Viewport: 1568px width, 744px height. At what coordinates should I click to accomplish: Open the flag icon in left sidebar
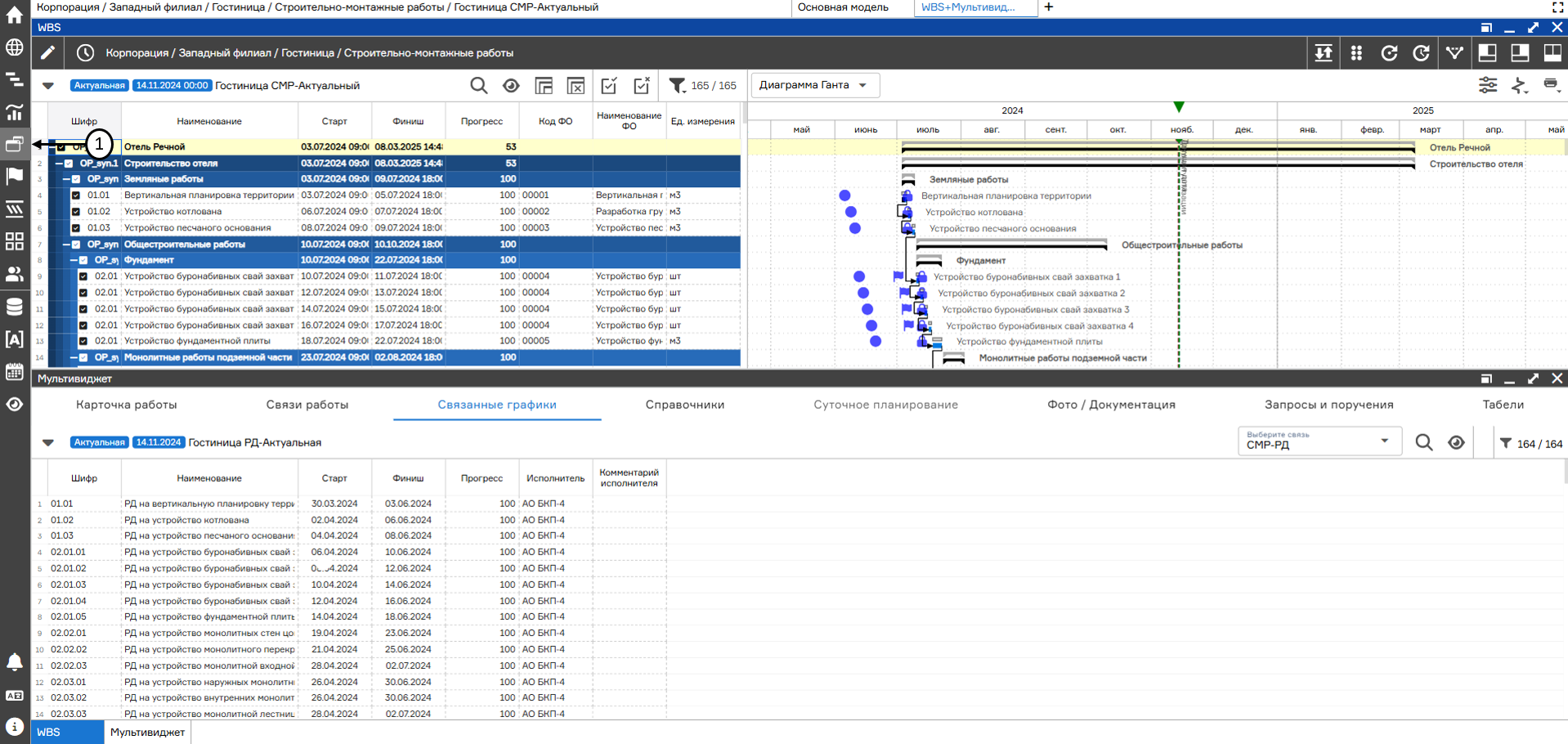pos(15,176)
